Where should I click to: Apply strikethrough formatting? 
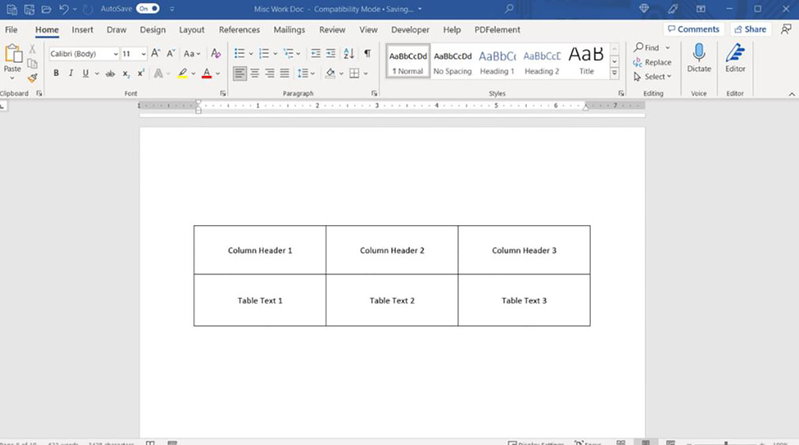coord(110,73)
